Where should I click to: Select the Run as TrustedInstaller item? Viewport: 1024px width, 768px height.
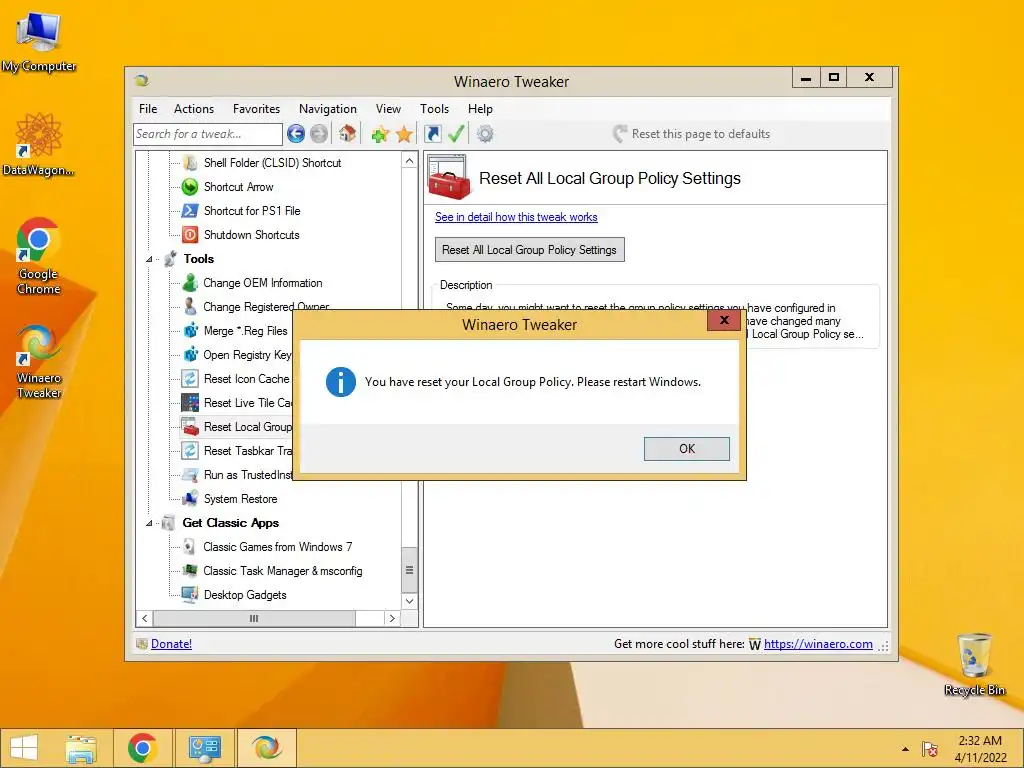click(x=248, y=475)
